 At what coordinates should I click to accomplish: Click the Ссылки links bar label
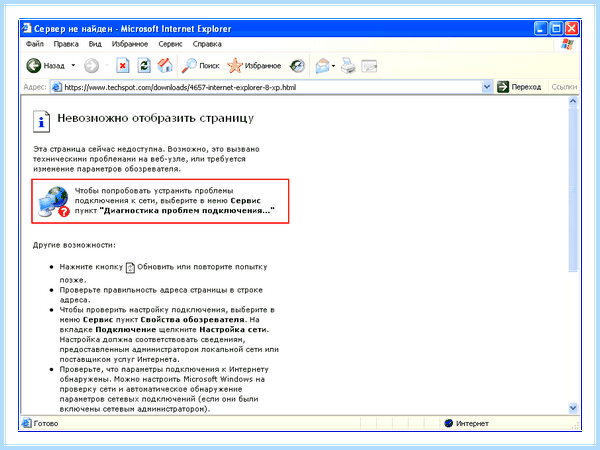point(564,87)
